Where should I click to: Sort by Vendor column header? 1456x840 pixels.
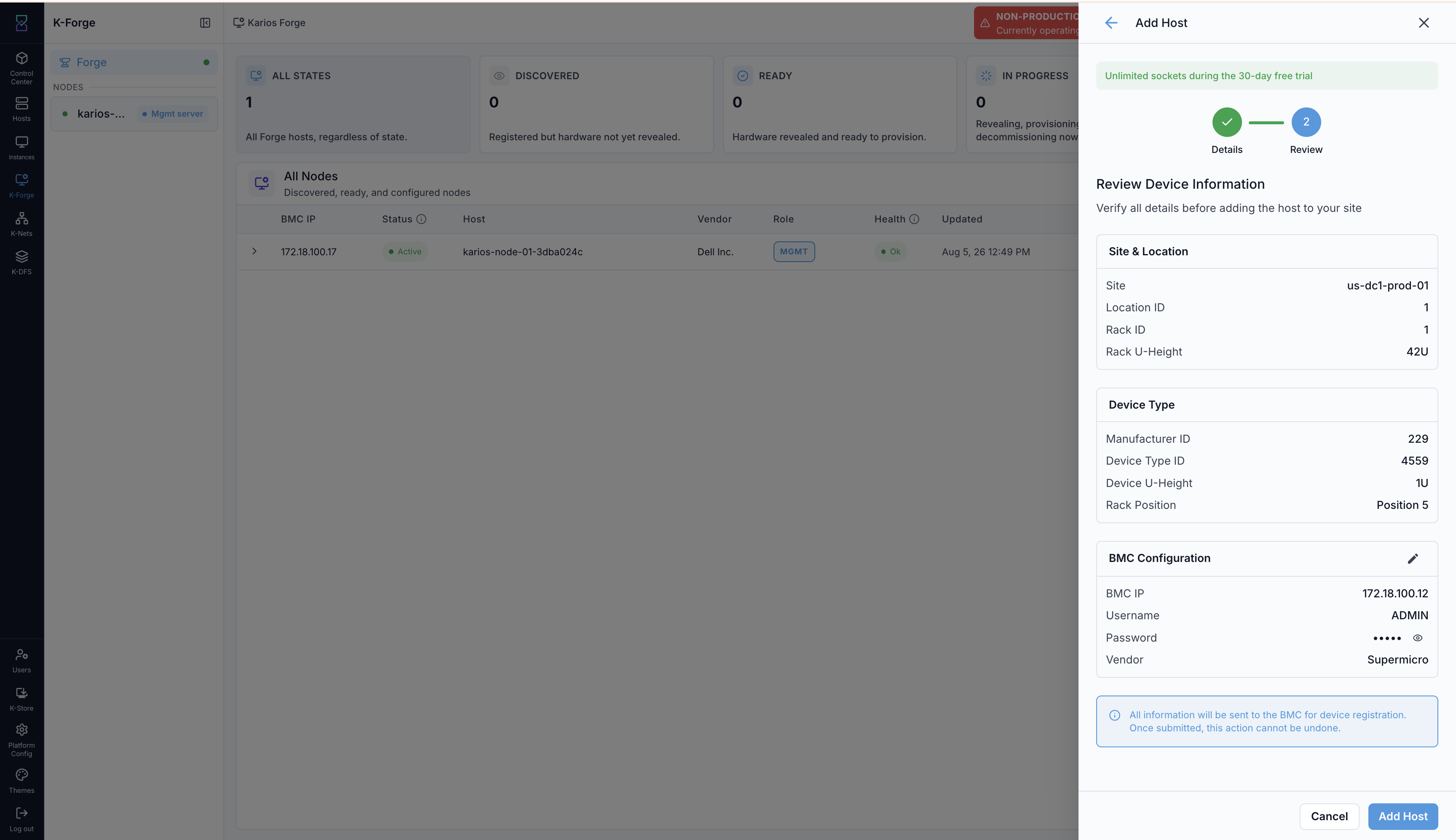(714, 219)
